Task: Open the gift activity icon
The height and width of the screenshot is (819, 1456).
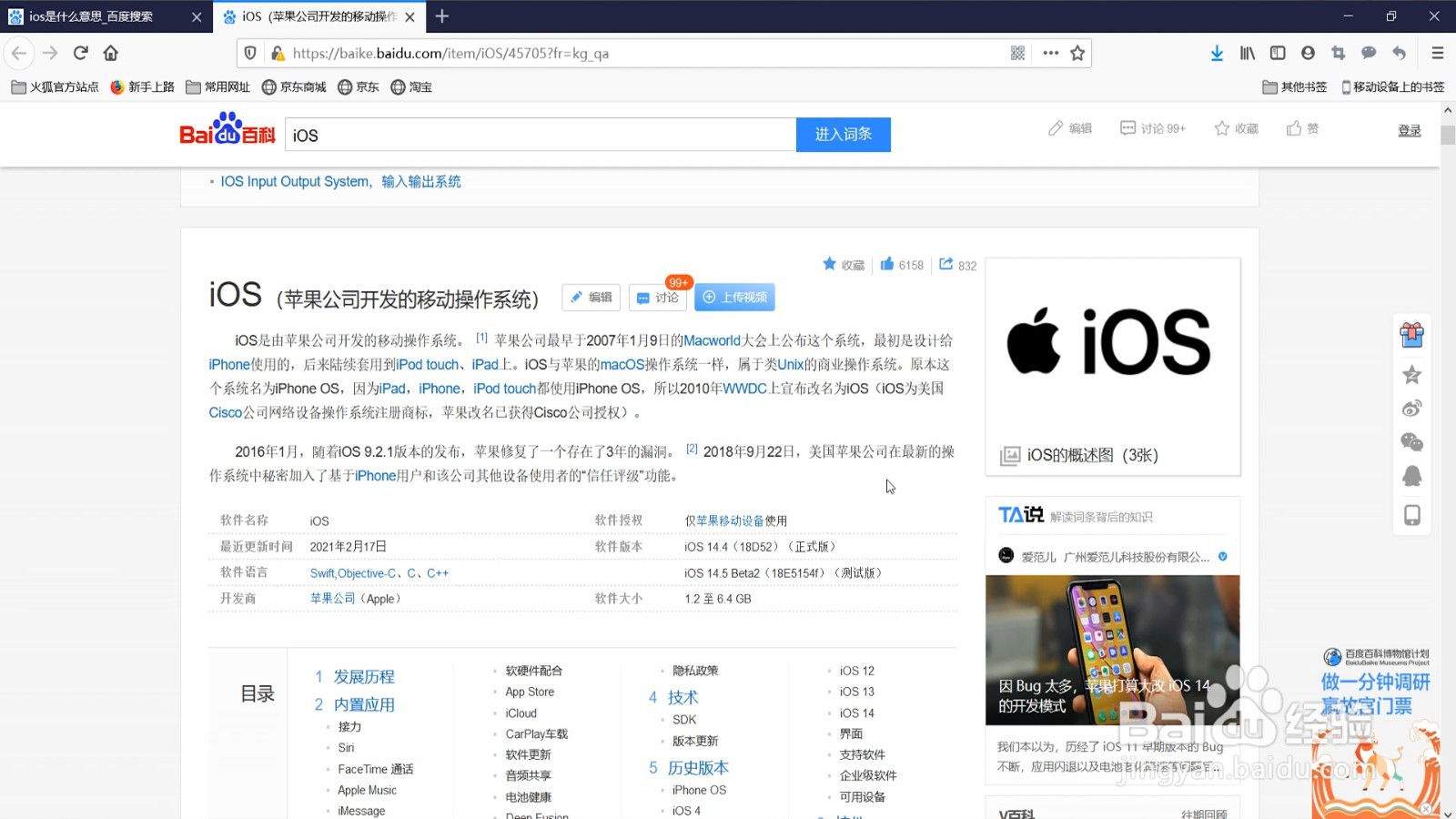Action: pos(1411,336)
